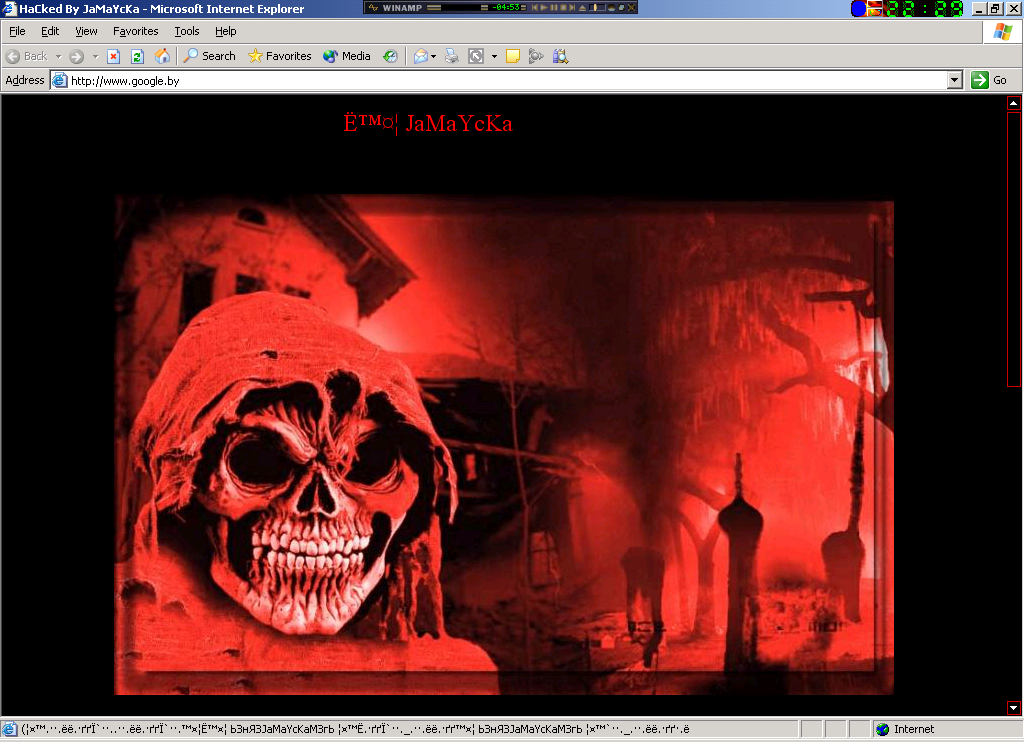Image resolution: width=1024 pixels, height=742 pixels.
Task: Open the Media bar
Action: pyautogui.click(x=347, y=56)
